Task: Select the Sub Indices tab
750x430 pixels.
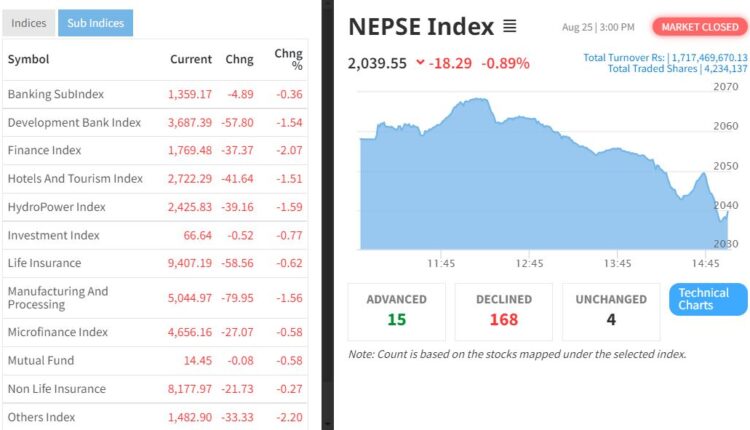Action: [95, 23]
